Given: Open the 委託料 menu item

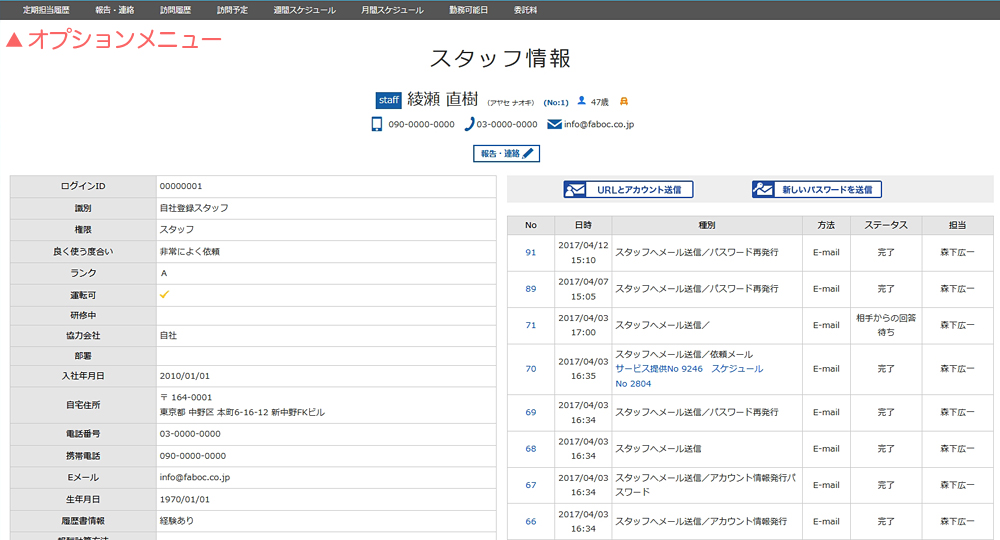Looking at the screenshot, I should [x=526, y=10].
